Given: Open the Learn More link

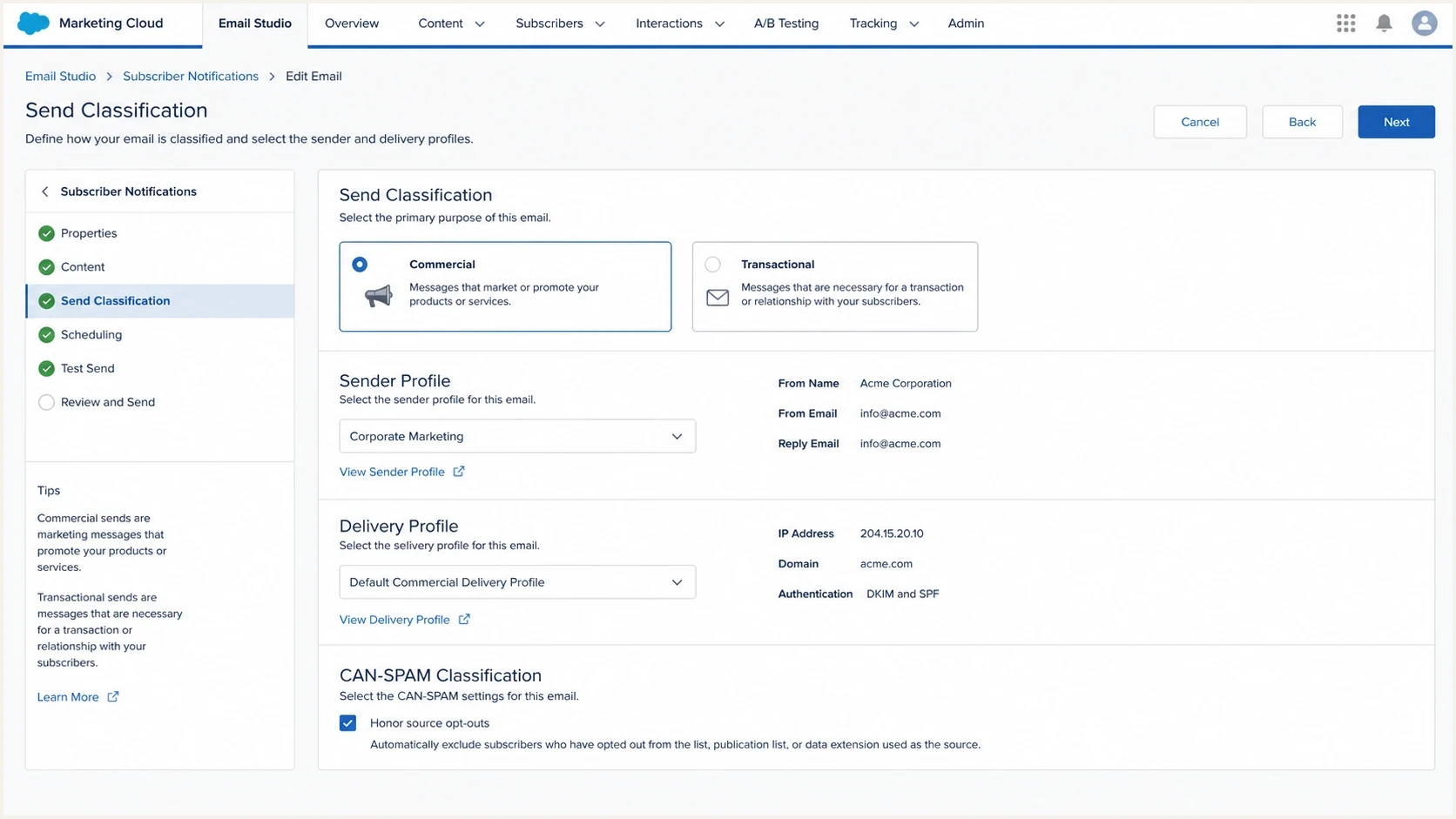Looking at the screenshot, I should [x=68, y=697].
